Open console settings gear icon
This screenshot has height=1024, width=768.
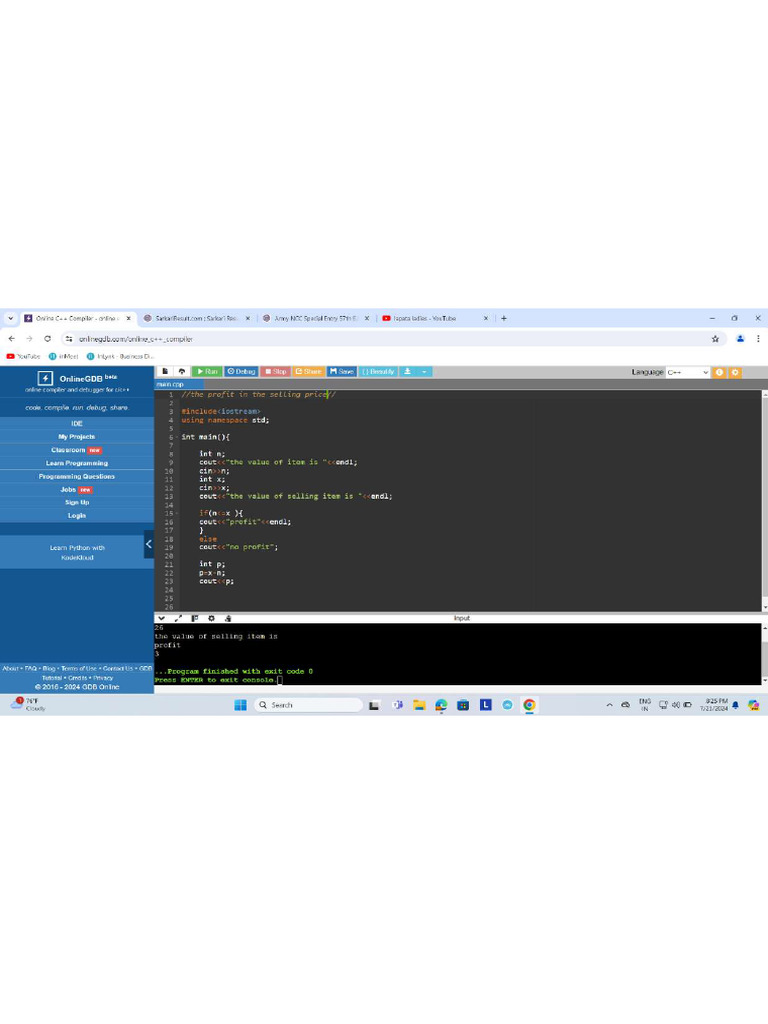[211, 618]
